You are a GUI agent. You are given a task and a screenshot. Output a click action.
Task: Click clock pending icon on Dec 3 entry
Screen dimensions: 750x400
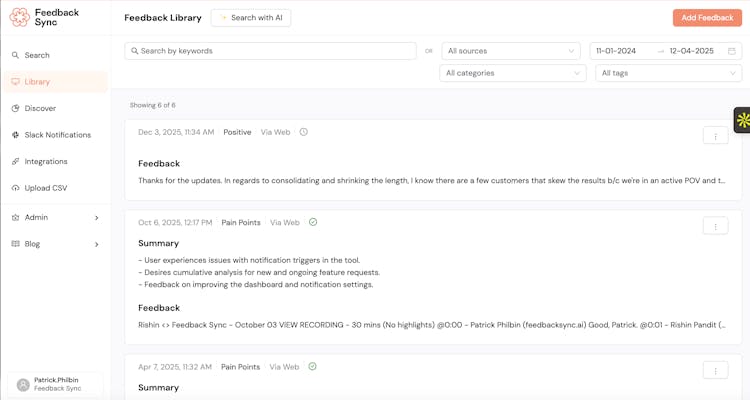click(304, 132)
